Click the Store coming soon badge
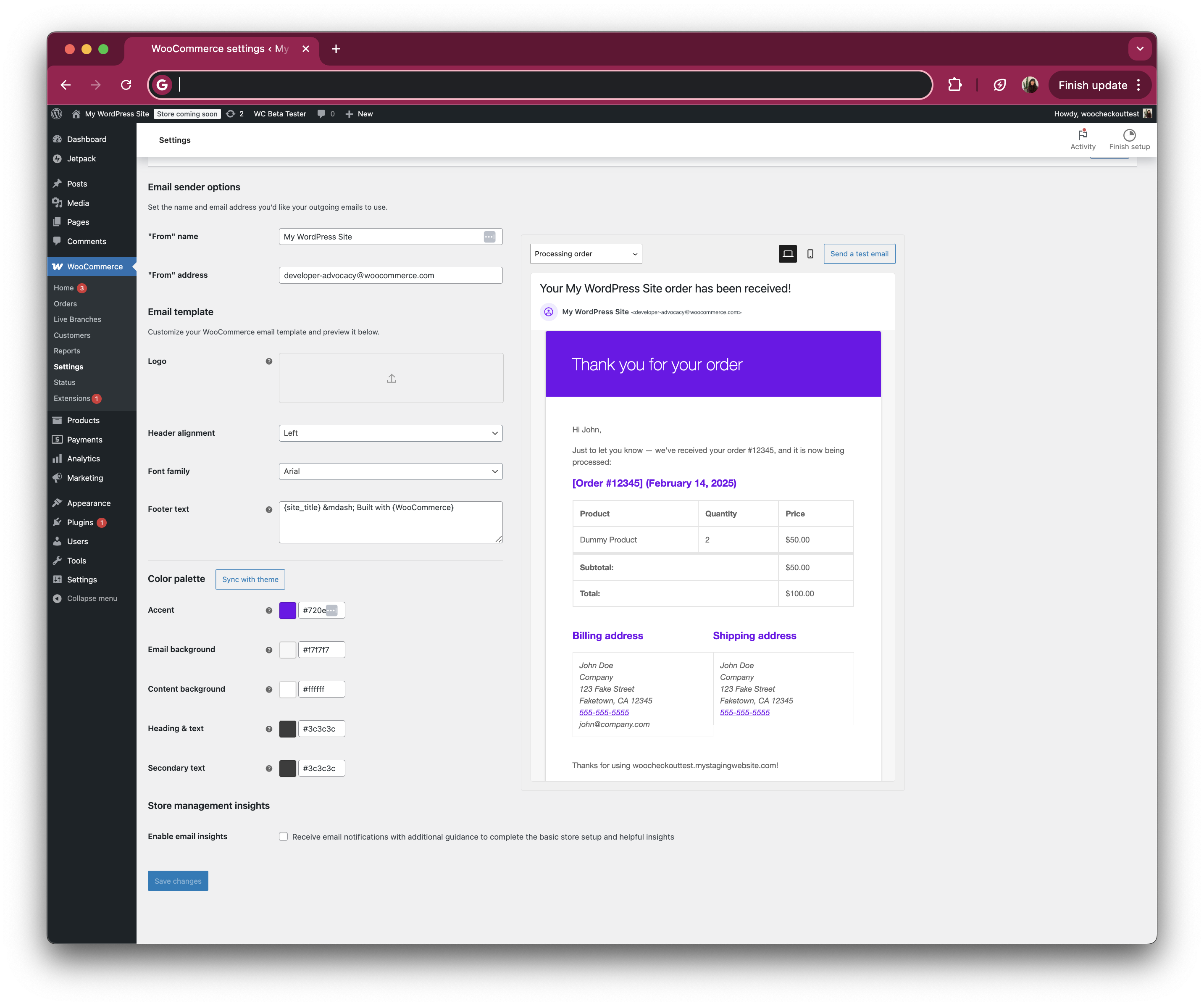The height and width of the screenshot is (1006, 1204). coord(187,113)
